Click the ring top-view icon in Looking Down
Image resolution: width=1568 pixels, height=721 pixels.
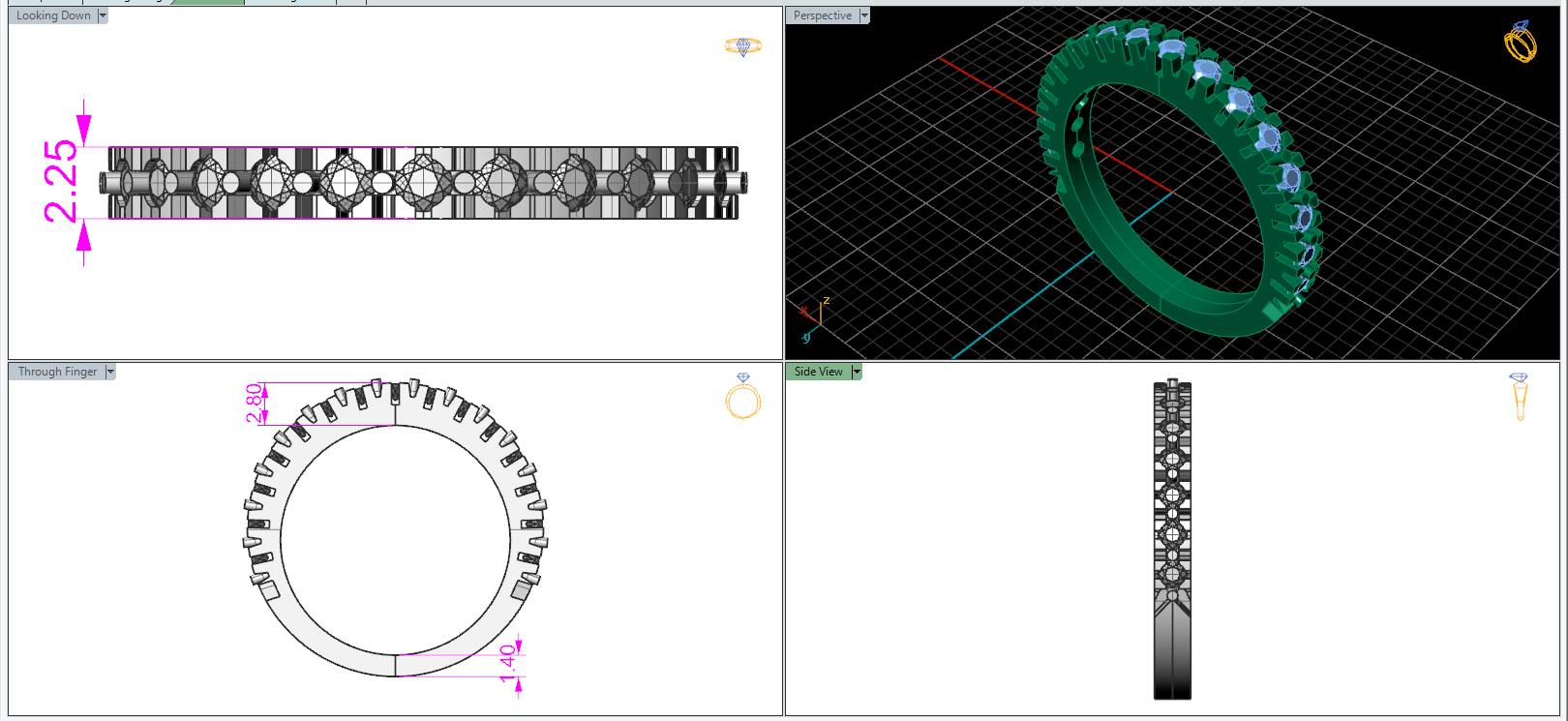[x=743, y=45]
